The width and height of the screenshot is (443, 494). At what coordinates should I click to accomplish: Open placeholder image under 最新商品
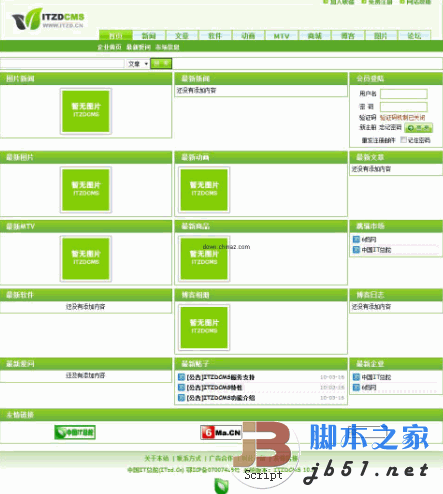[204, 259]
